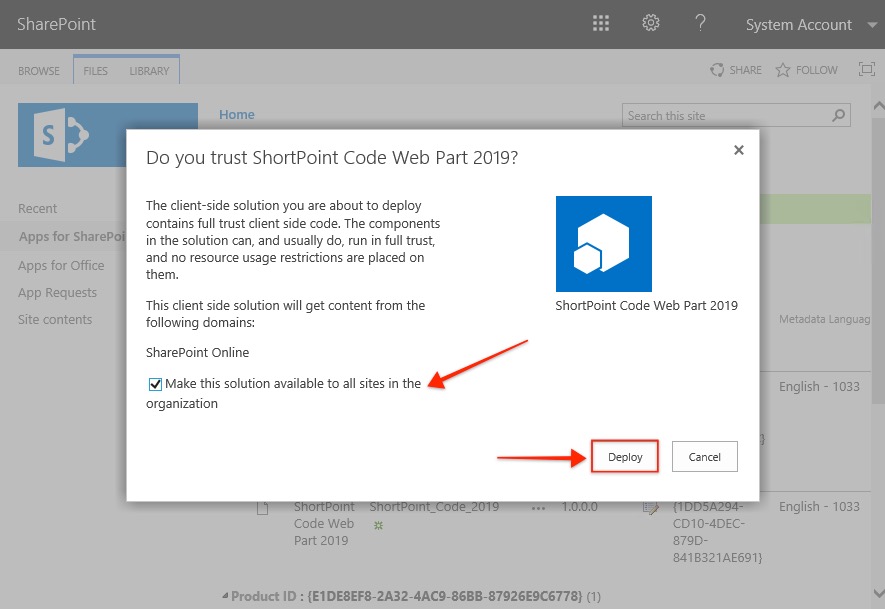Switch to the FILES ribbon tab
Viewport: 885px width, 609px height.
pos(95,71)
